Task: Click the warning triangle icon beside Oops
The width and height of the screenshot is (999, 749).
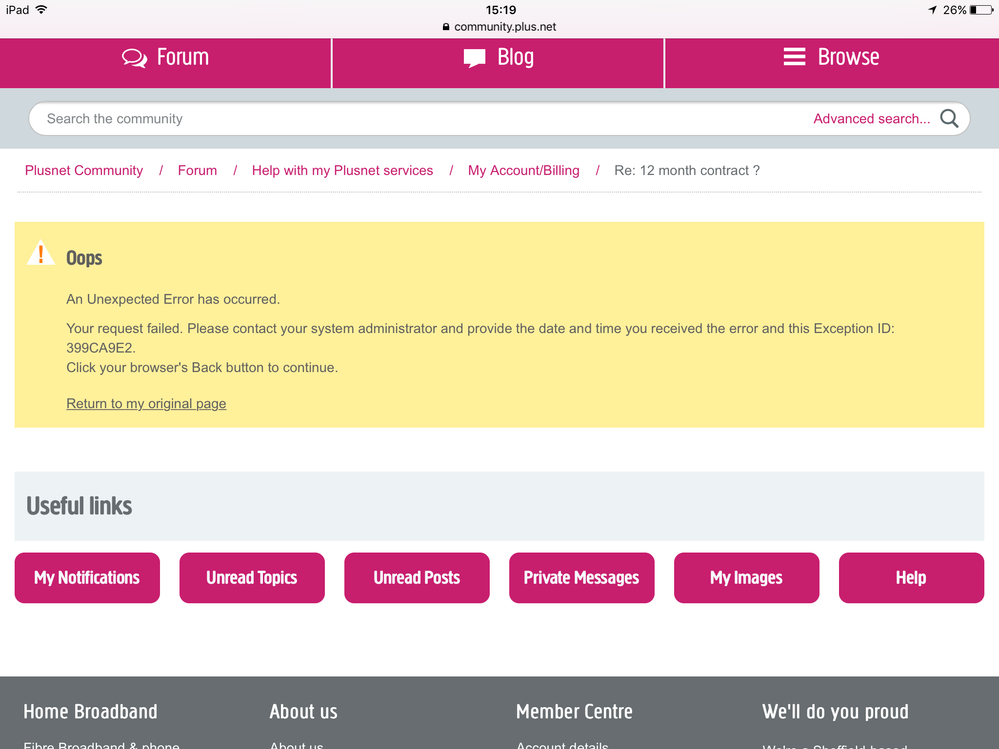Action: (40, 254)
